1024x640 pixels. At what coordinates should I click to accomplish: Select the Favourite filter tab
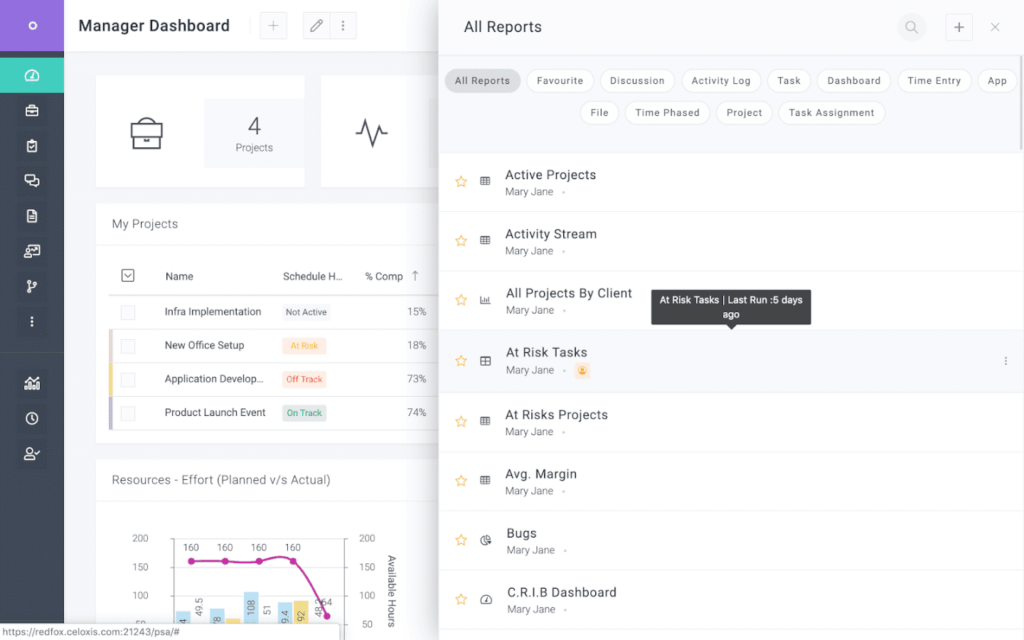point(560,80)
